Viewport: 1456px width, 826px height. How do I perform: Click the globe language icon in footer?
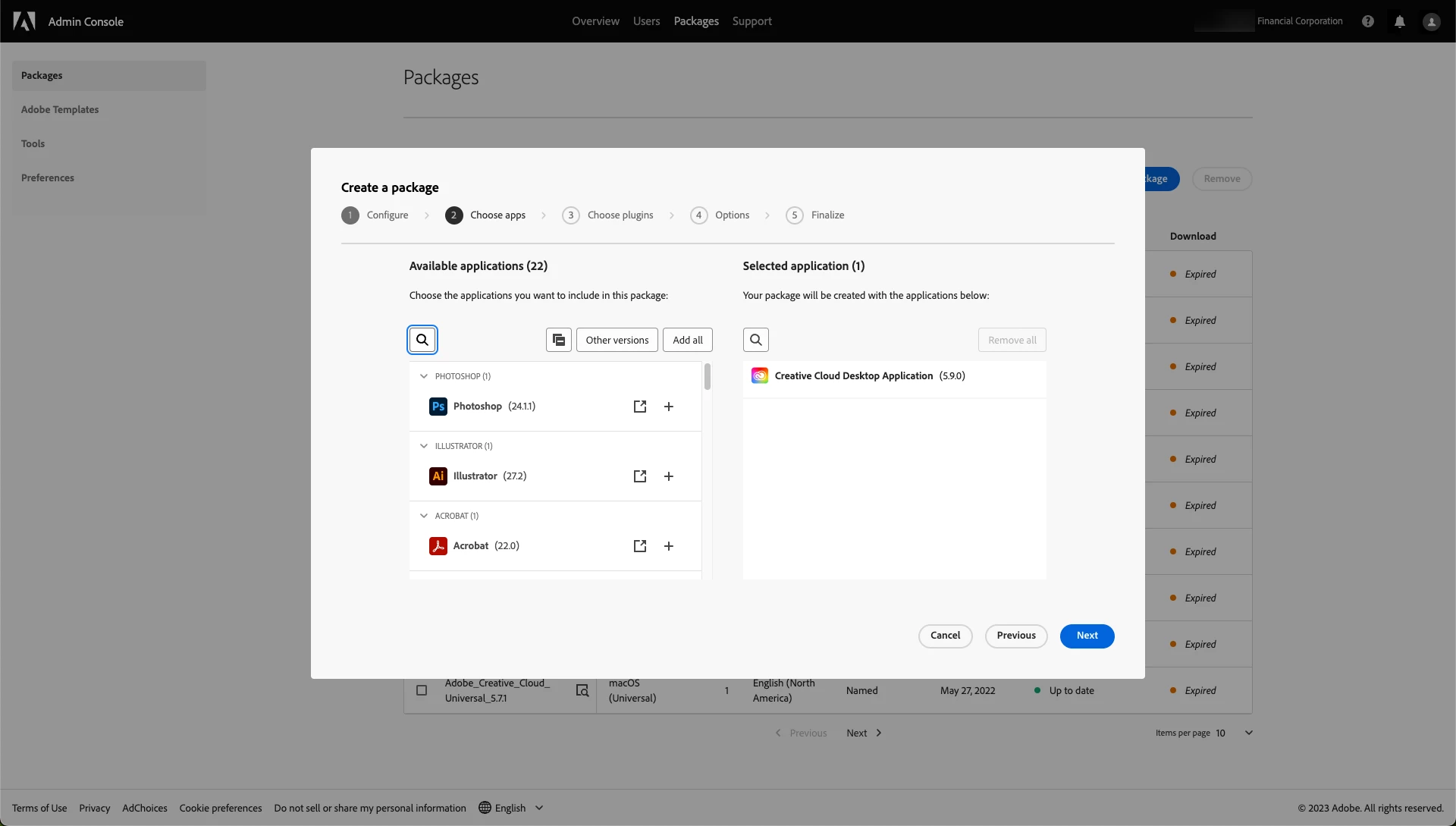tap(485, 808)
